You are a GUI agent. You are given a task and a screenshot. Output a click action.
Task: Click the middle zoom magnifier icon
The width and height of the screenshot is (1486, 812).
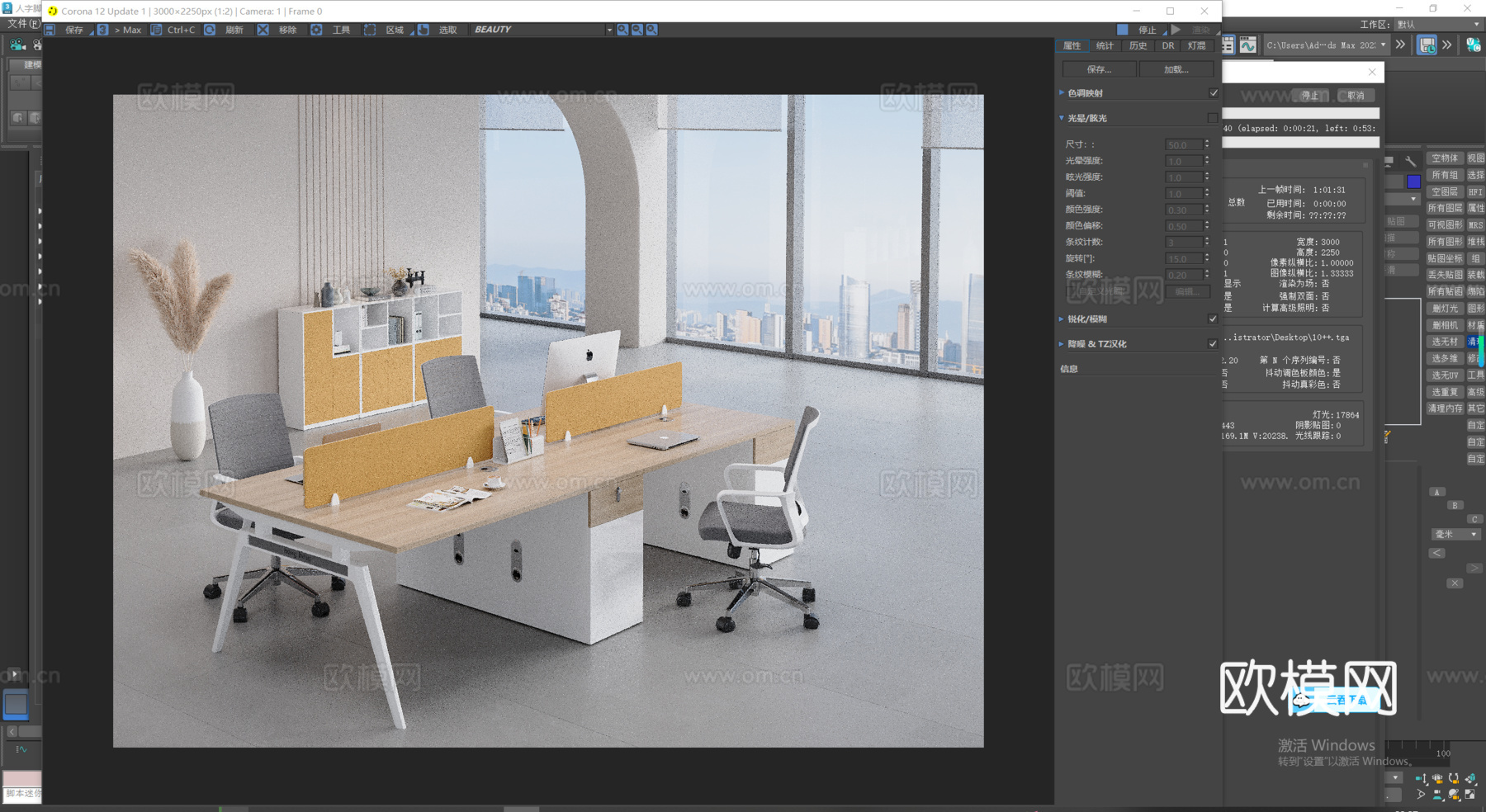[637, 30]
